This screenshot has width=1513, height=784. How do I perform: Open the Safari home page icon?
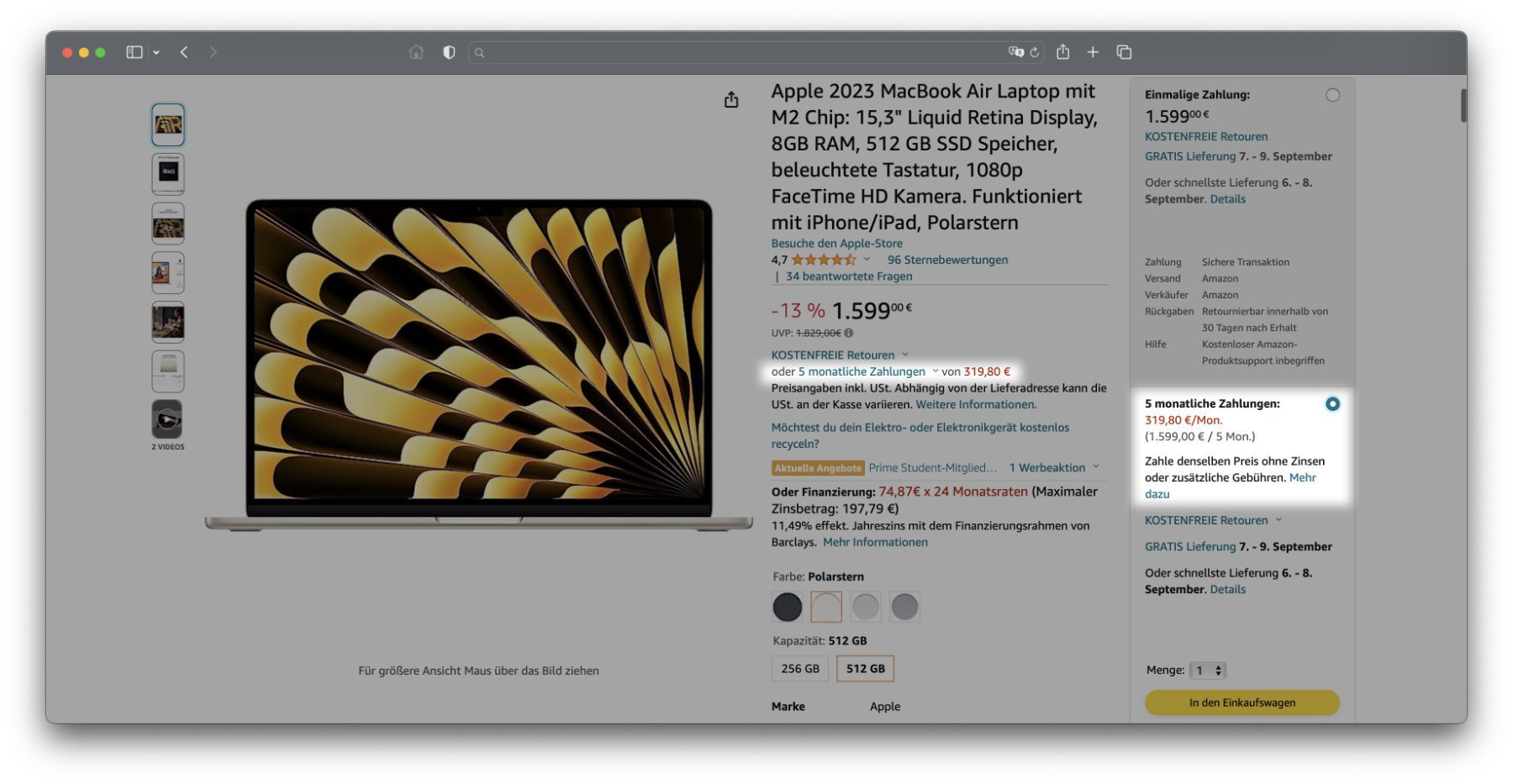(416, 52)
